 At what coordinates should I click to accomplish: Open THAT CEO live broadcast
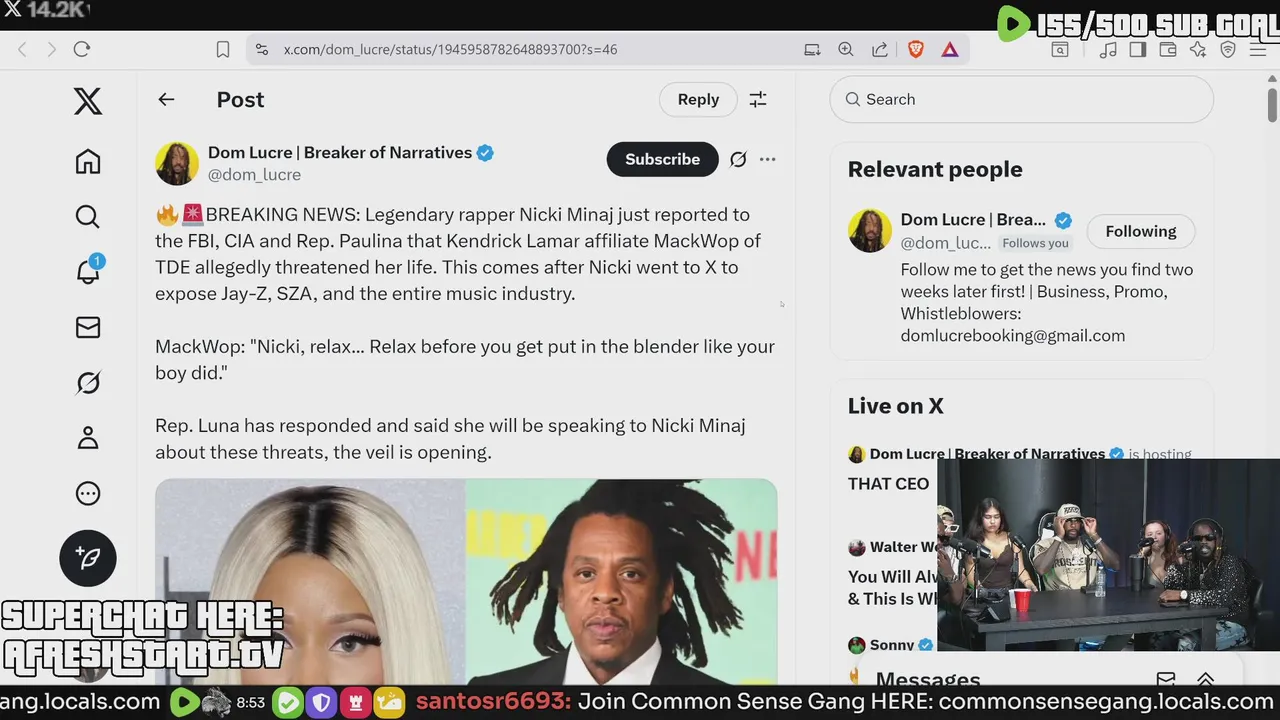pyautogui.click(x=889, y=484)
